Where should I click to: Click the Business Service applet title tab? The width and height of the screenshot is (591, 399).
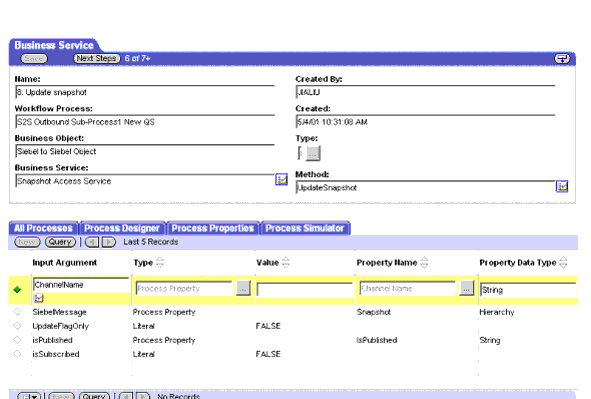[54, 45]
